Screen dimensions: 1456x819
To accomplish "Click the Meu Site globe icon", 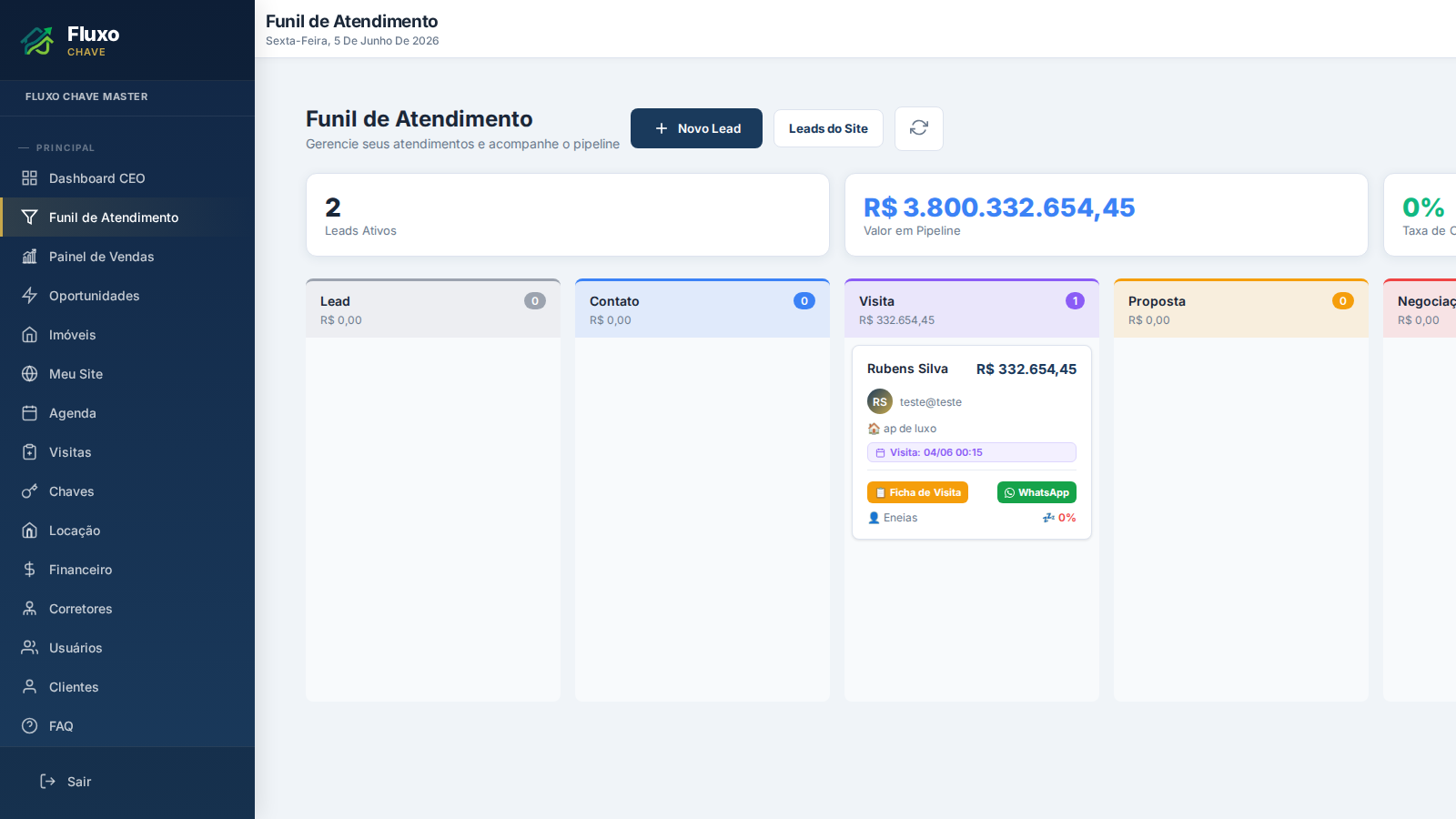I will pos(30,374).
